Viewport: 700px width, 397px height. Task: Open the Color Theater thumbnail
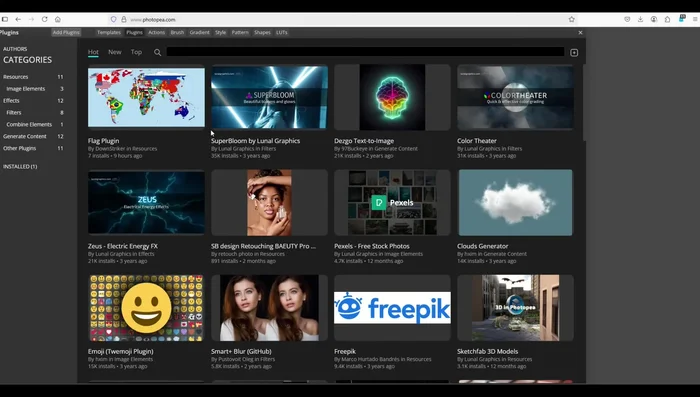(x=515, y=97)
